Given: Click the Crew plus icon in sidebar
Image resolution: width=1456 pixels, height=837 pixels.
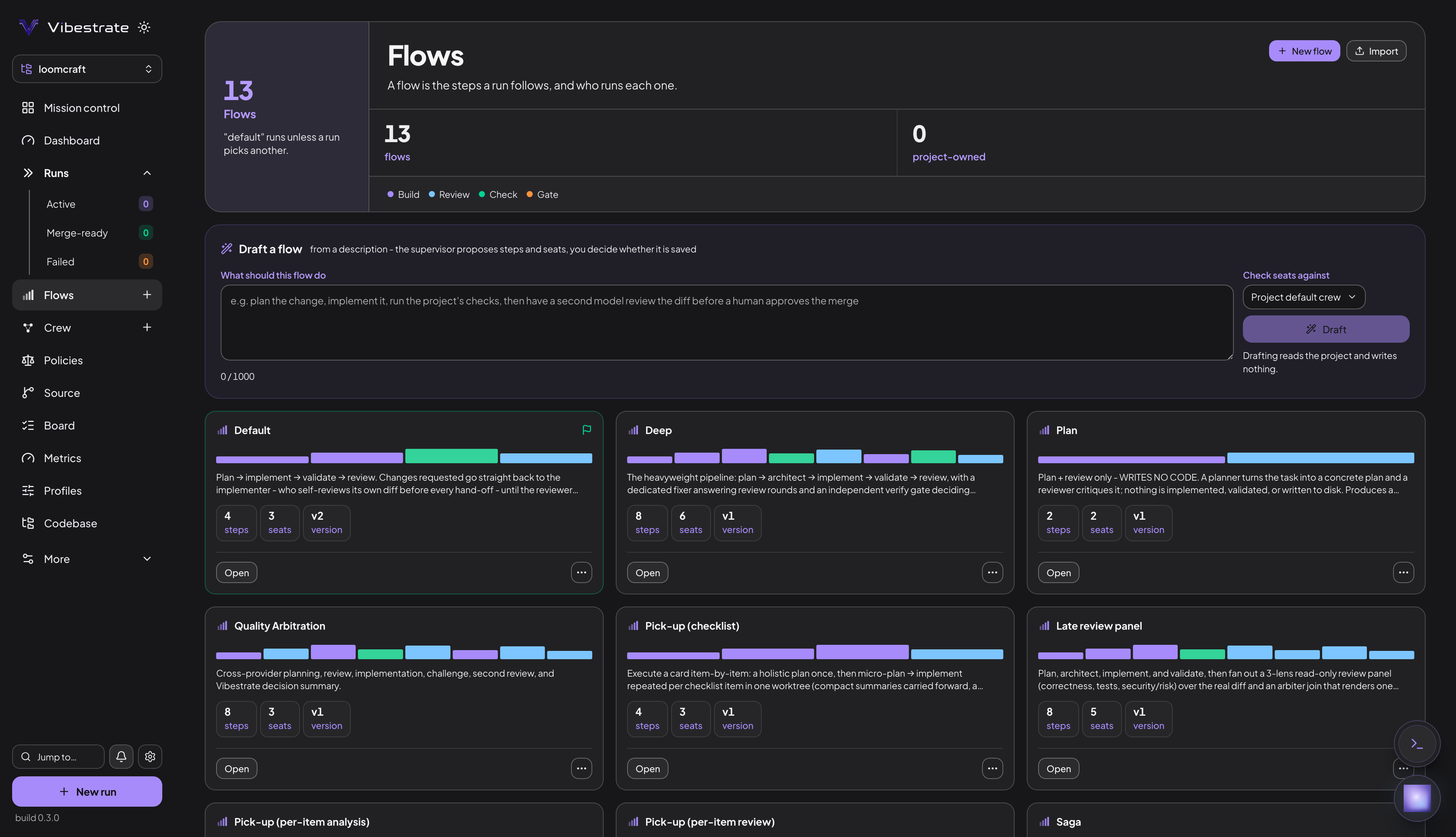Looking at the screenshot, I should (x=147, y=328).
